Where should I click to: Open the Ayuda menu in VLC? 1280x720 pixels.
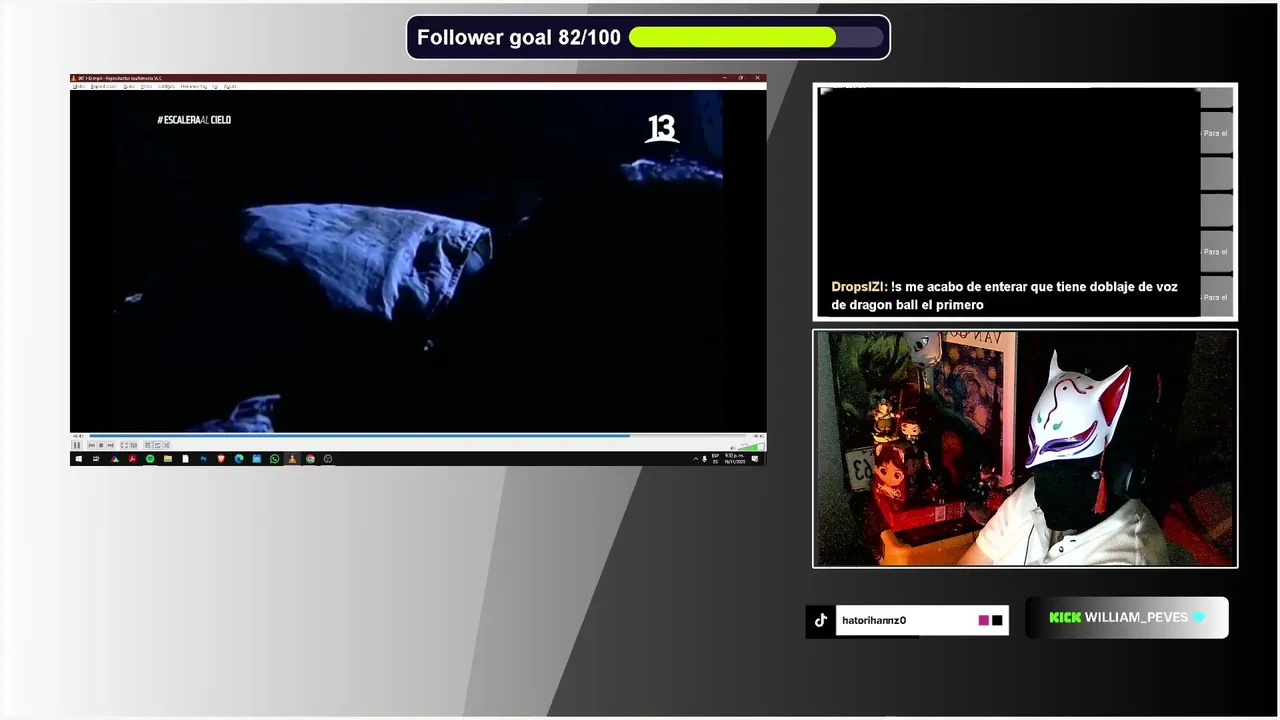[230, 86]
